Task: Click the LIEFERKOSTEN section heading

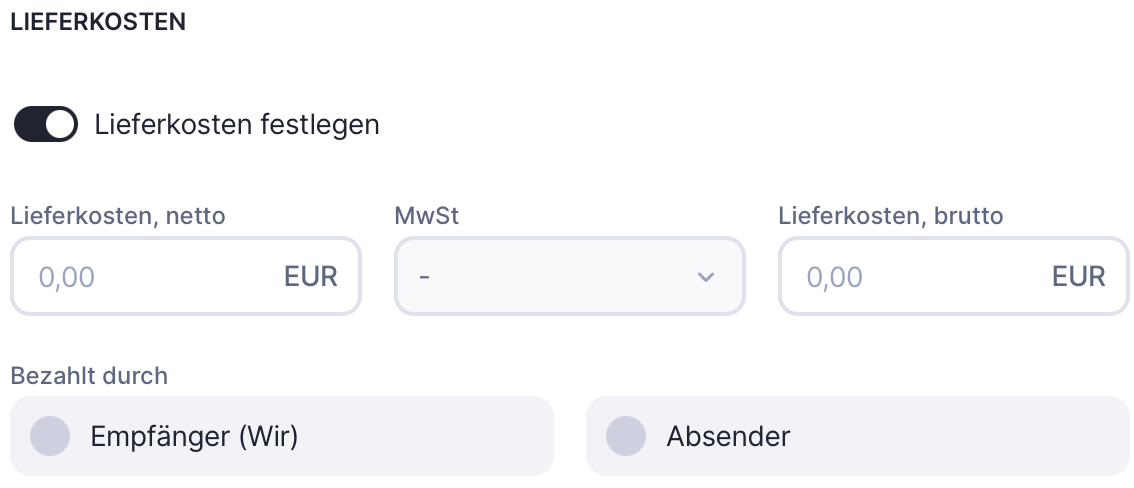Action: (x=98, y=22)
